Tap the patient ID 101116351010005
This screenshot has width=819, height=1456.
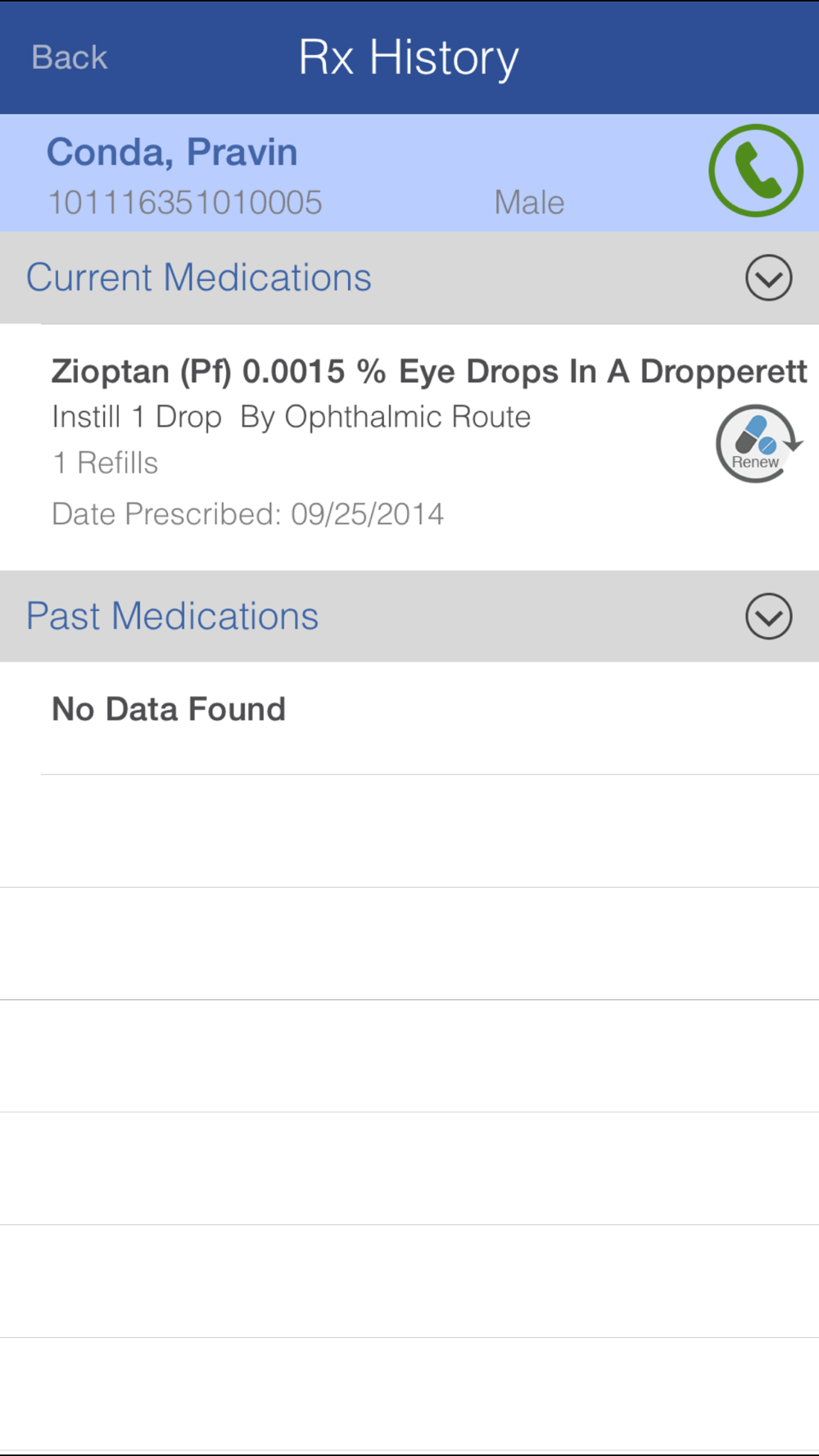pyautogui.click(x=185, y=202)
